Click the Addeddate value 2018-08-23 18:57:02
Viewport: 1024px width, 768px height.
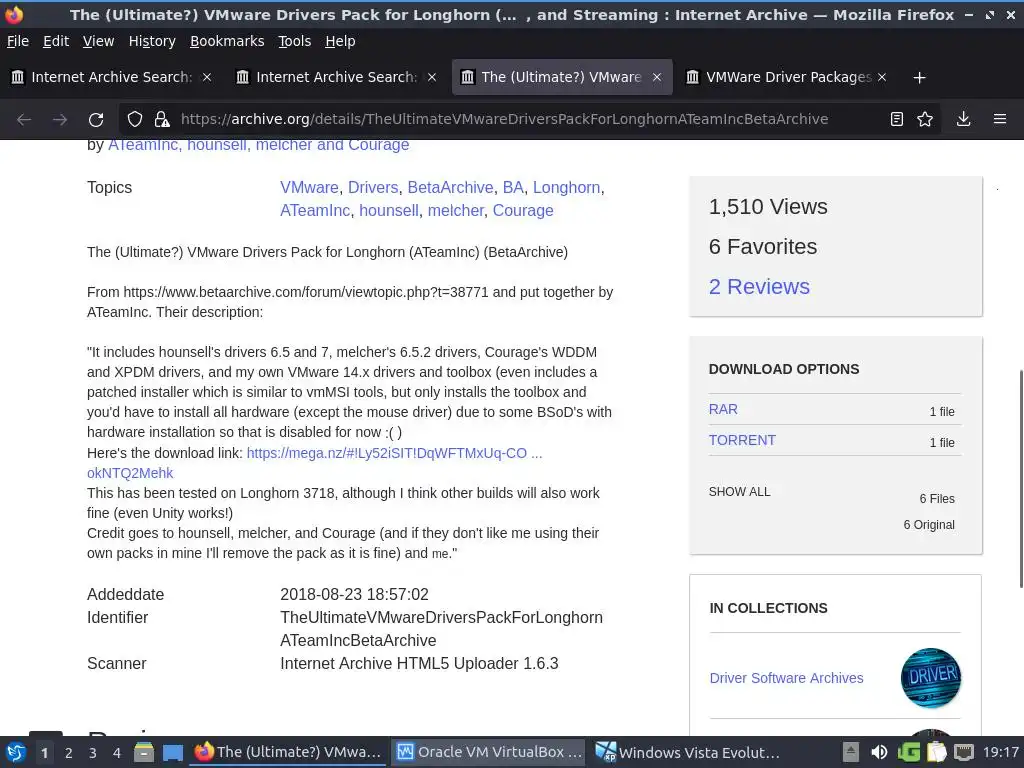[354, 594]
